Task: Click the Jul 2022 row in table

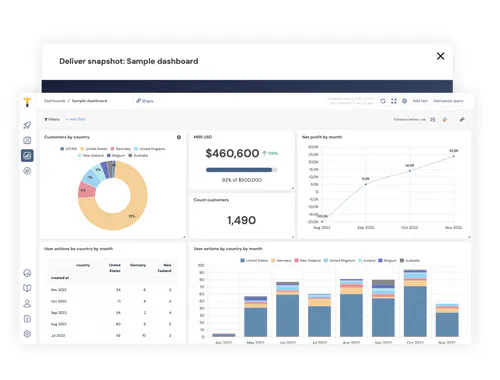Action: (x=112, y=335)
